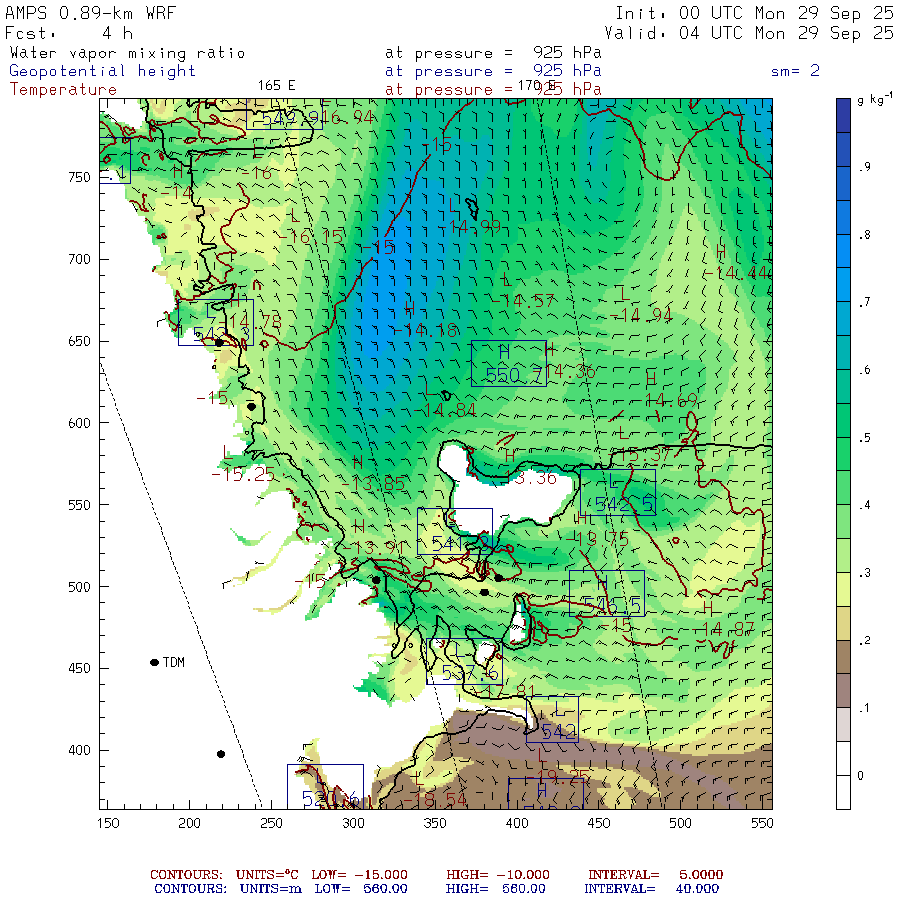This screenshot has width=900, height=900.
Task: Click the '165 E' longitude label
Action: tap(276, 86)
